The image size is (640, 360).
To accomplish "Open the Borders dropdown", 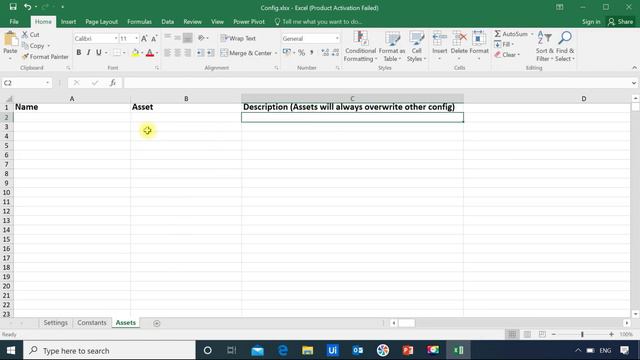I will click(x=124, y=53).
